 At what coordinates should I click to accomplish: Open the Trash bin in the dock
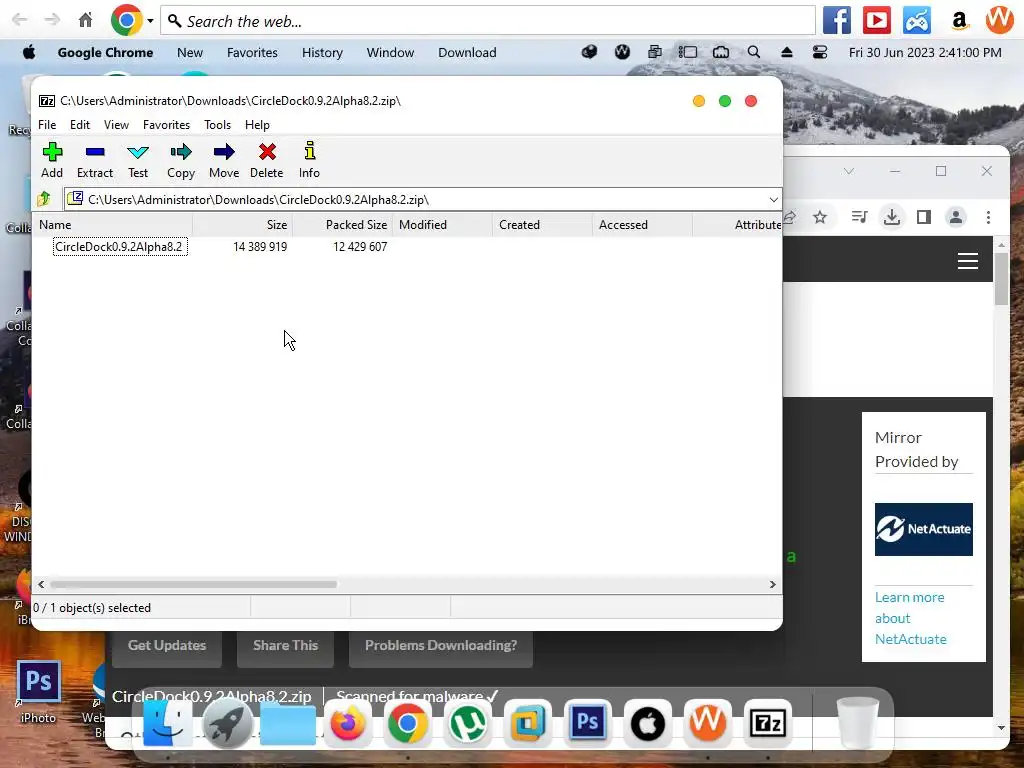[857, 722]
